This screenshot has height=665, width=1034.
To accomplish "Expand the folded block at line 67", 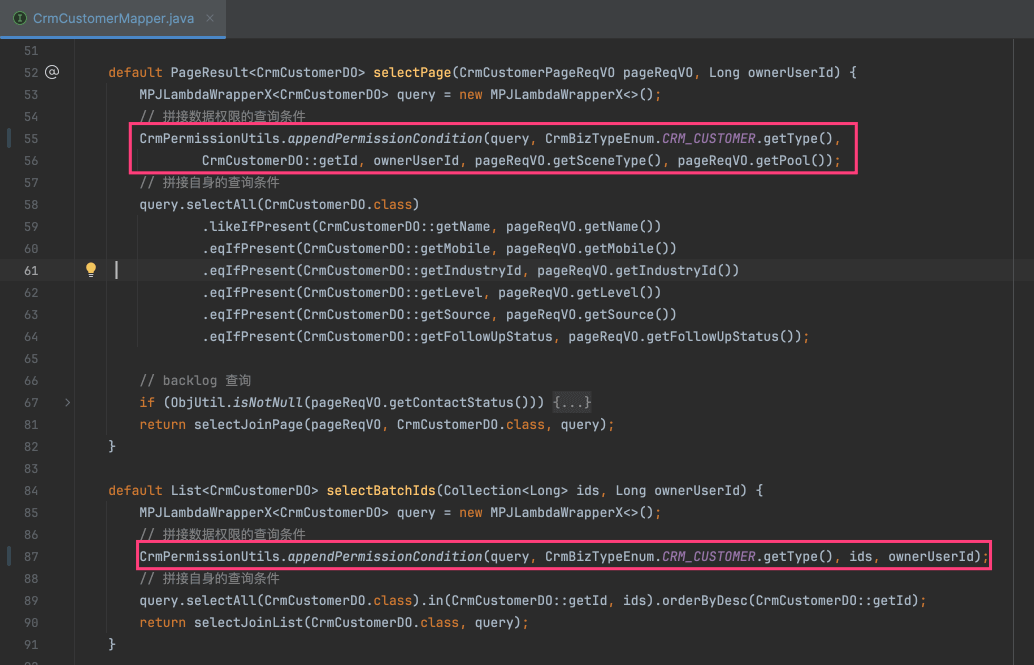I will pyautogui.click(x=67, y=402).
